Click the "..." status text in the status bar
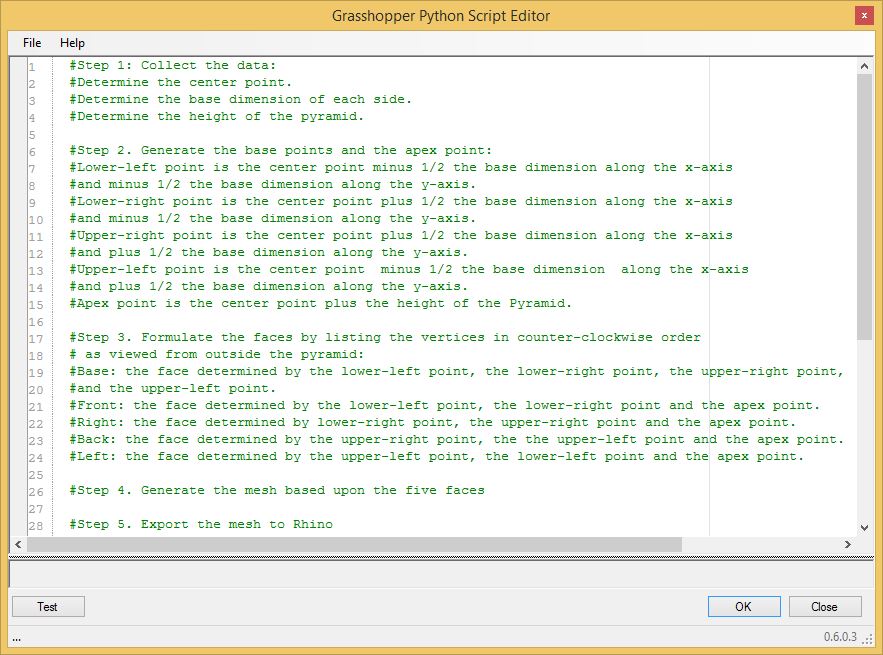 pyautogui.click(x=16, y=638)
